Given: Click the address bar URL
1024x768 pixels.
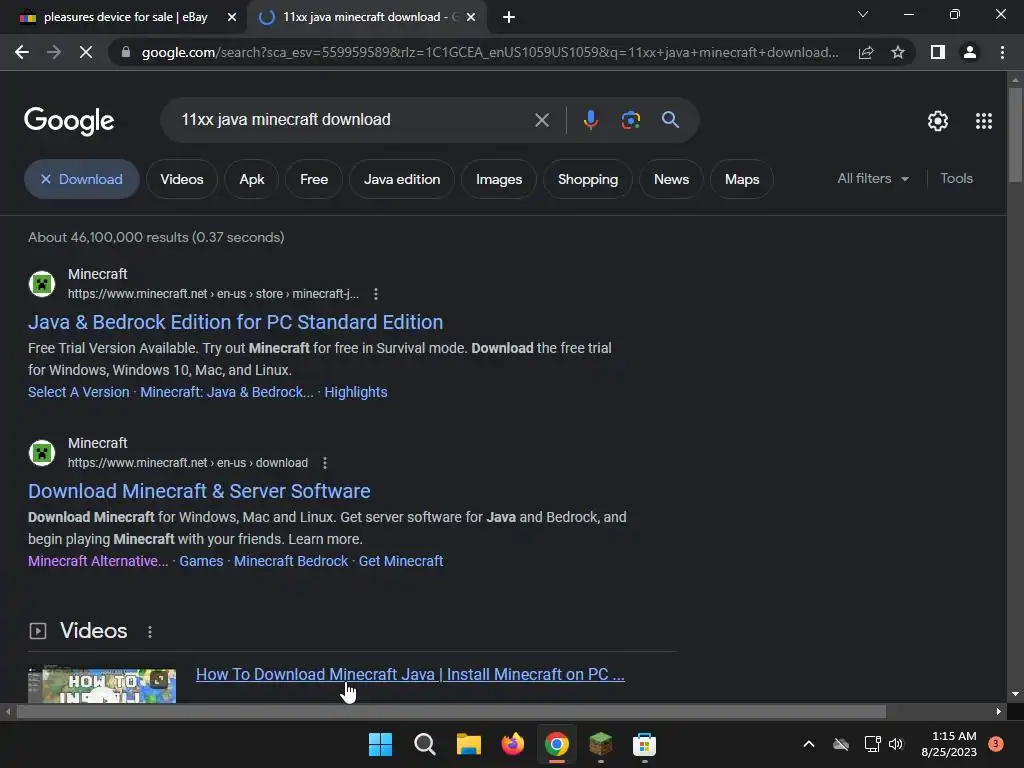Looking at the screenshot, I should click(490, 52).
